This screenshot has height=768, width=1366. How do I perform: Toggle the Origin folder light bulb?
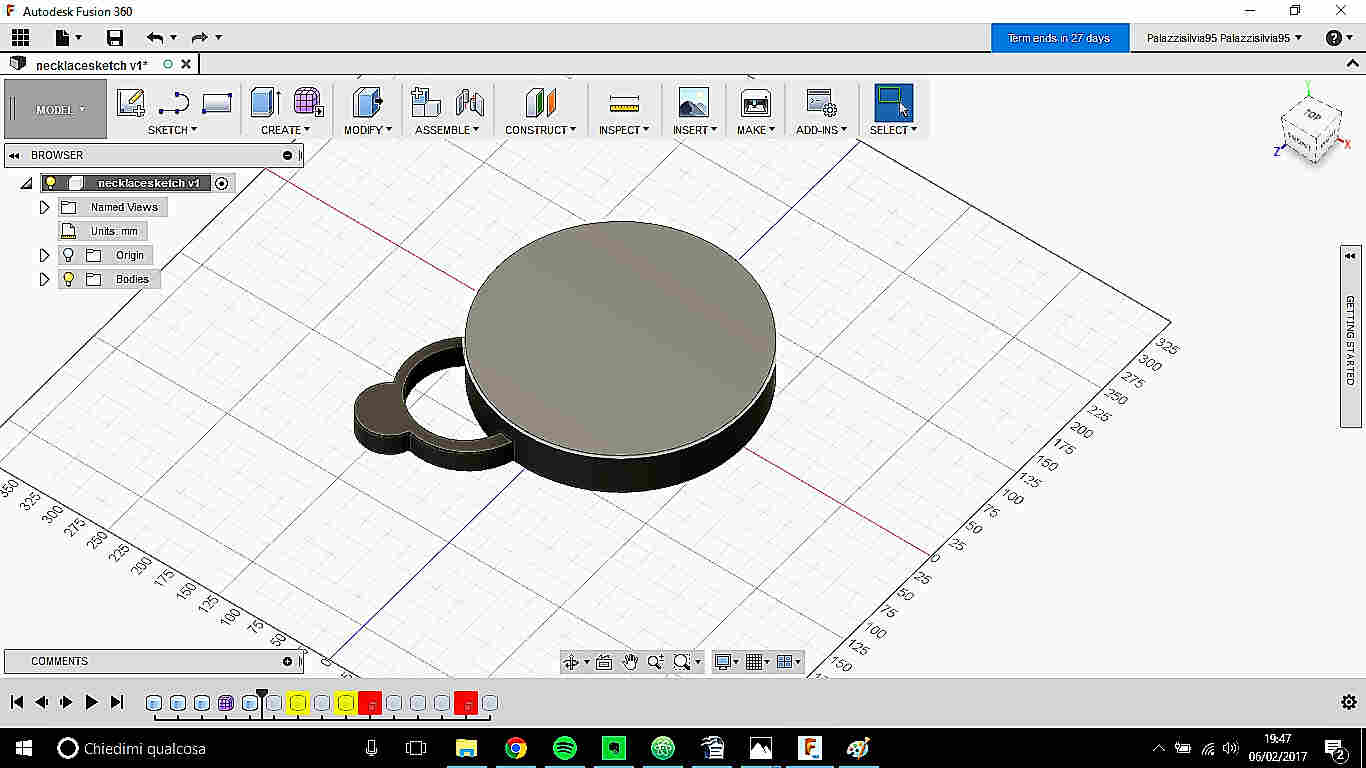click(x=68, y=255)
